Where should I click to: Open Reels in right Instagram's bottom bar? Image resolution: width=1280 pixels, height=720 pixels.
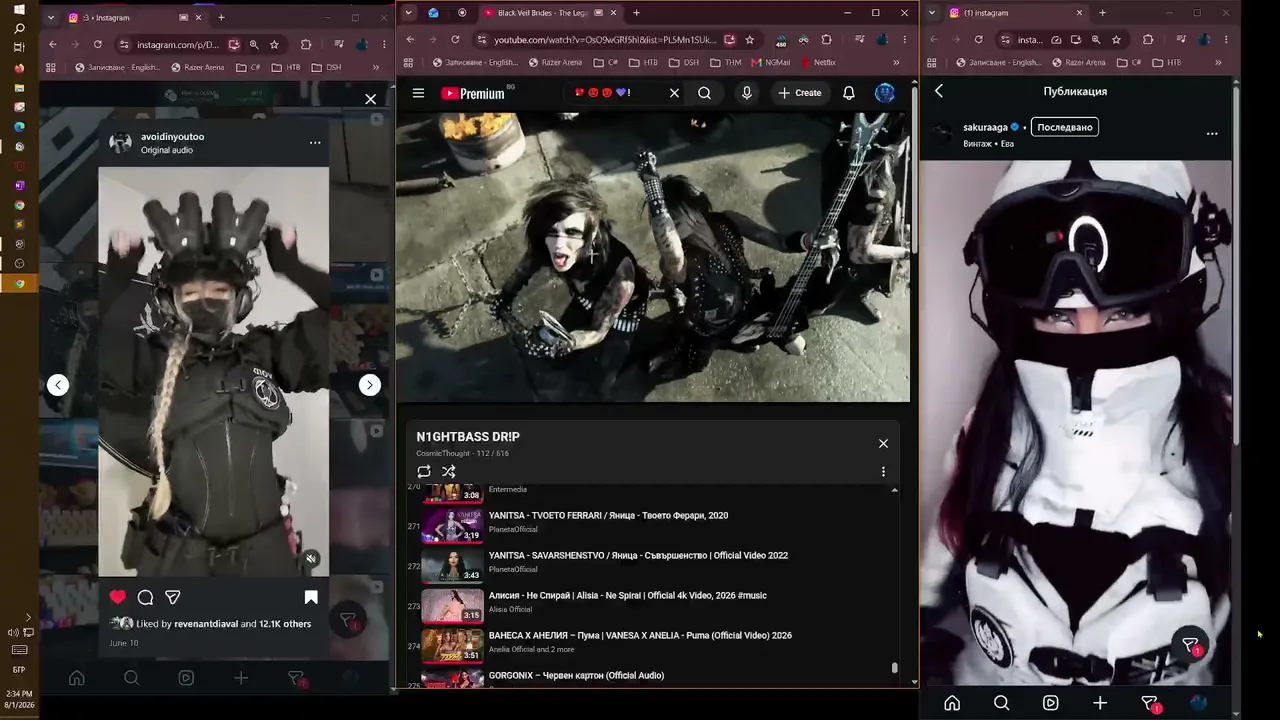pyautogui.click(x=1050, y=703)
